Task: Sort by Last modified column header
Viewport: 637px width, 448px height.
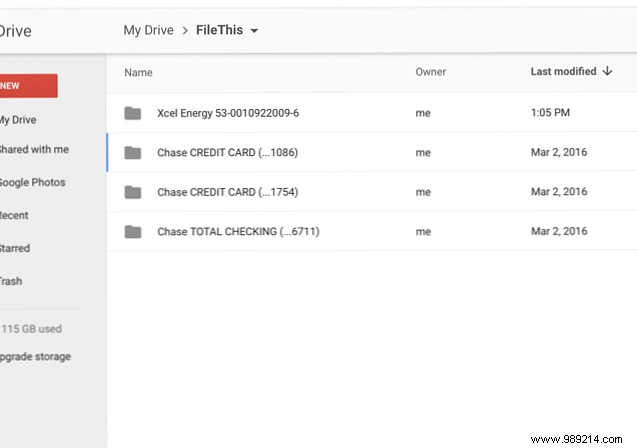Action: (x=563, y=71)
